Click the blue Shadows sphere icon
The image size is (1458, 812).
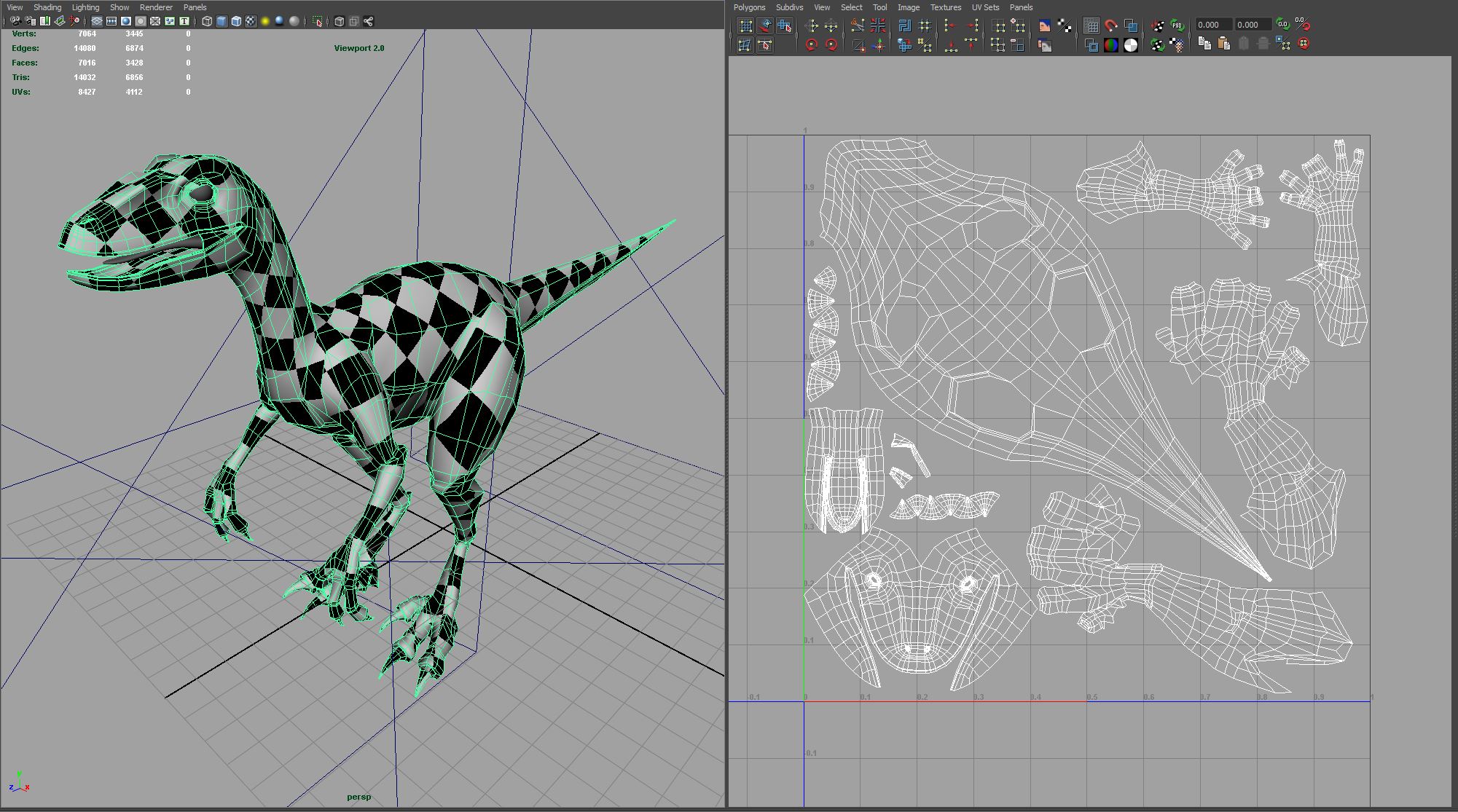click(280, 22)
